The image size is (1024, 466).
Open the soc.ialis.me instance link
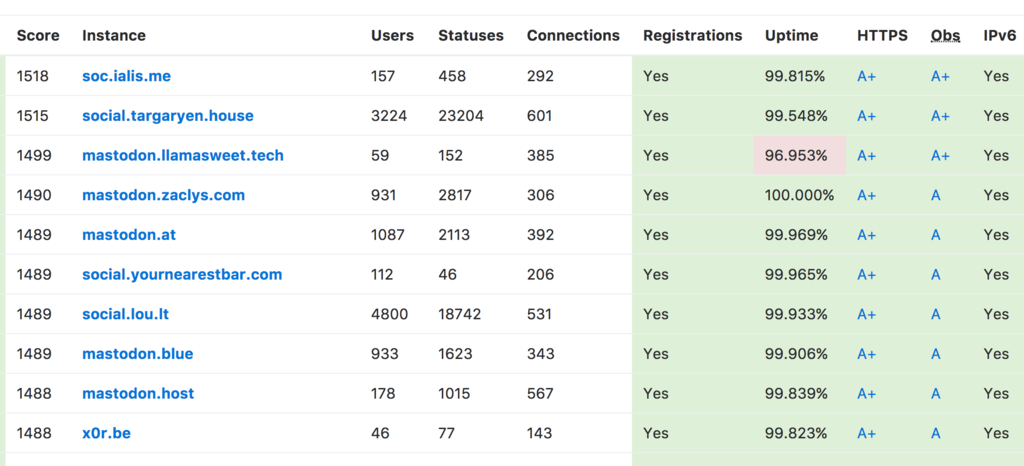[126, 76]
